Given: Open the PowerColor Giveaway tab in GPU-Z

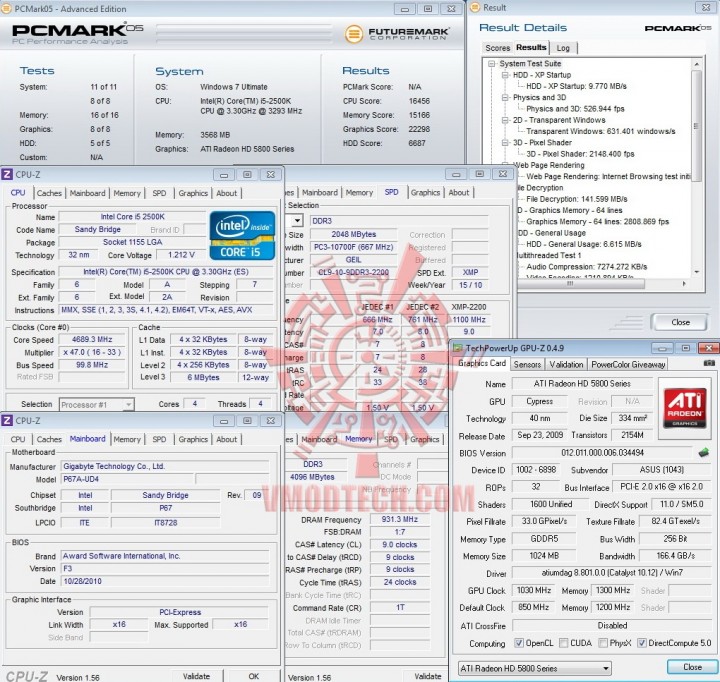Looking at the screenshot, I should (628, 364).
